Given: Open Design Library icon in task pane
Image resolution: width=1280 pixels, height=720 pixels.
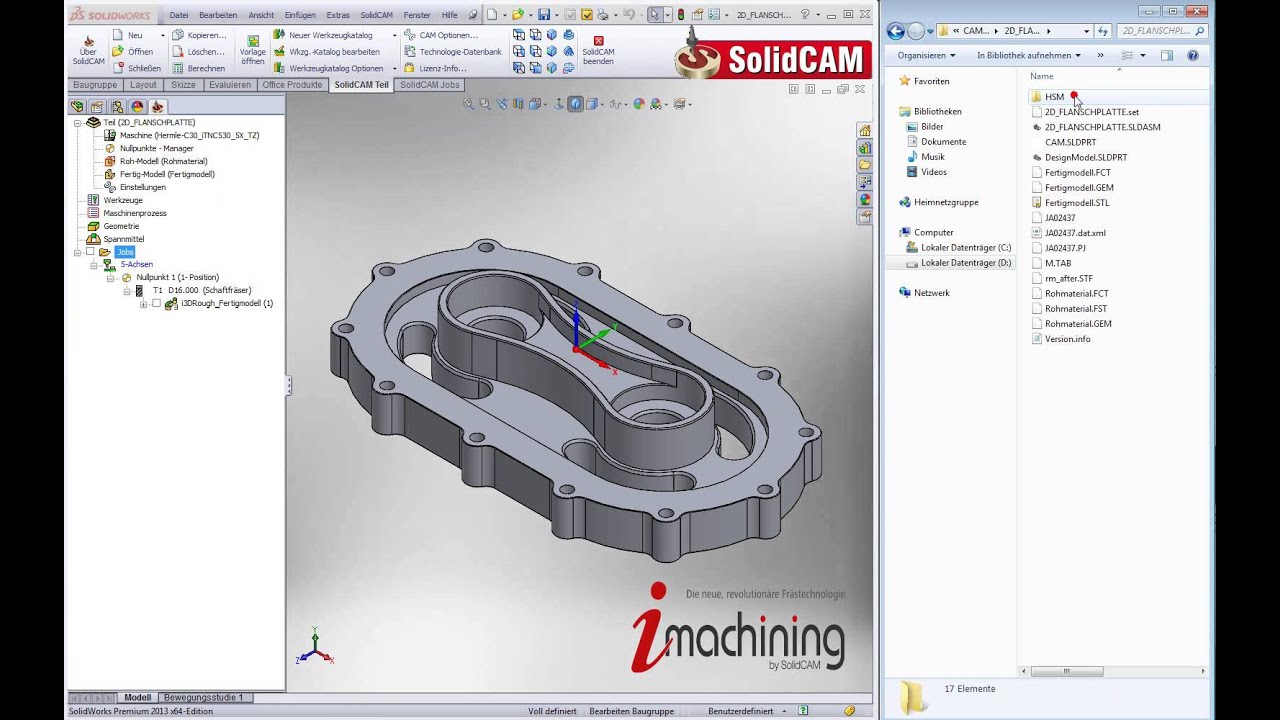Looking at the screenshot, I should click(865, 148).
